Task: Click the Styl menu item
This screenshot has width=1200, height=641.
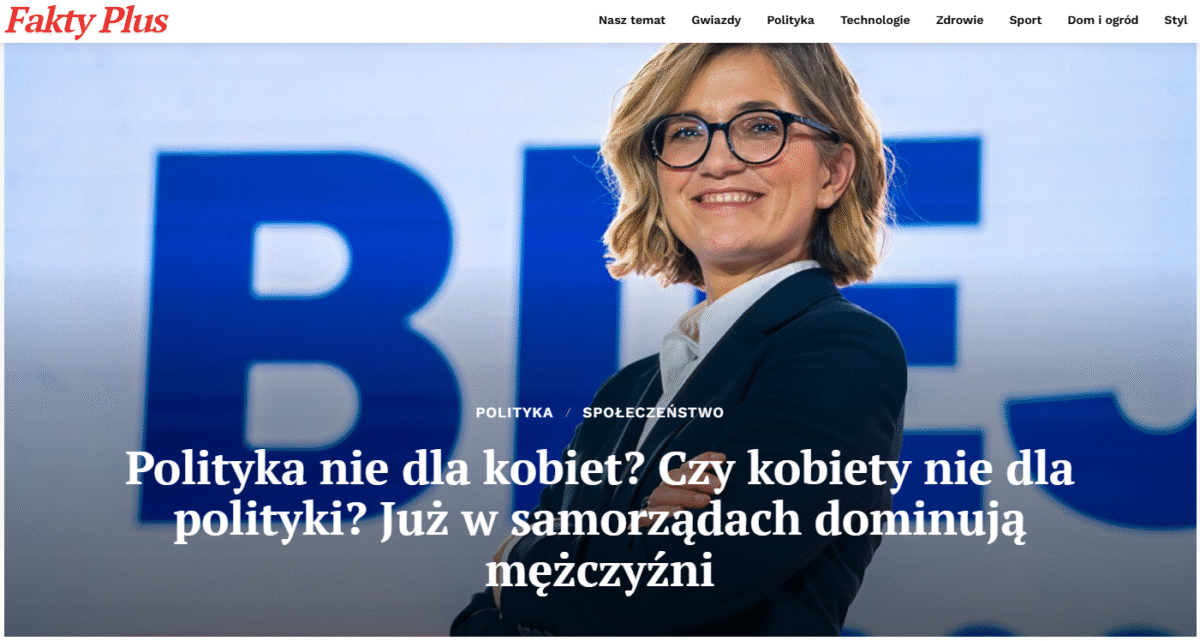Action: point(1176,20)
